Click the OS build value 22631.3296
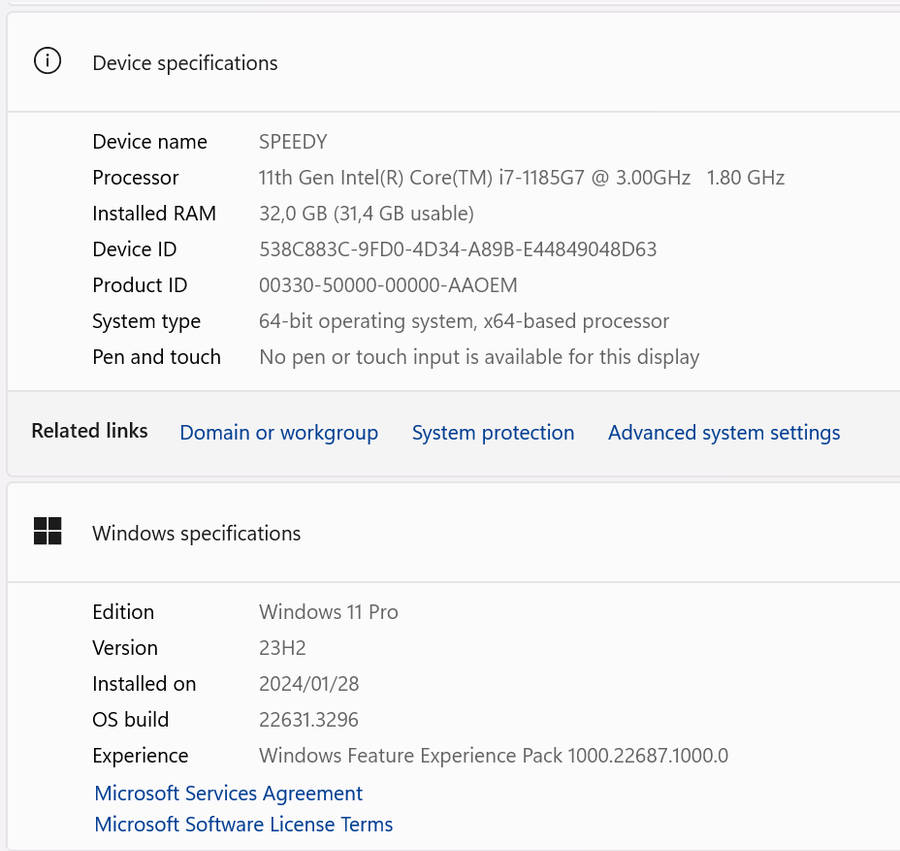This screenshot has width=900, height=851. tap(308, 720)
